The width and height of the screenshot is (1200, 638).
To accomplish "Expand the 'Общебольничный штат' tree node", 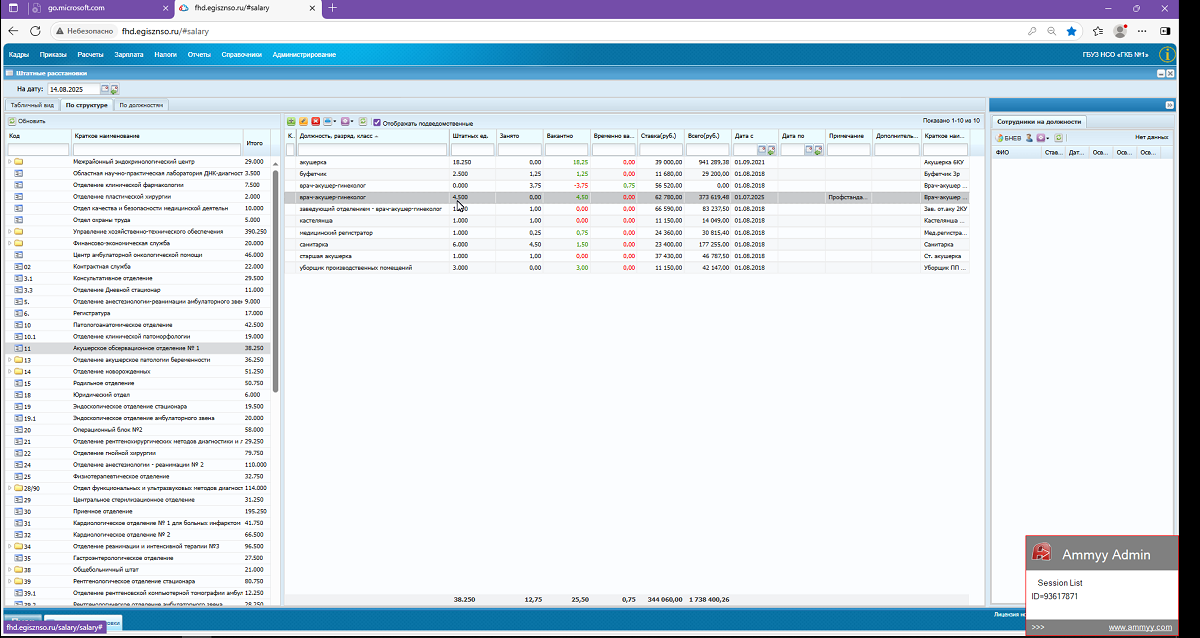I will (9, 569).
